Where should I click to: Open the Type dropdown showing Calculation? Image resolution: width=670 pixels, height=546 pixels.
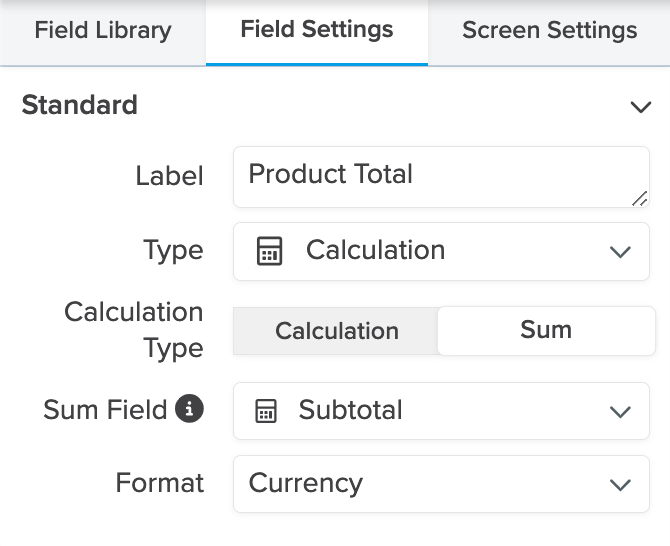(x=441, y=251)
